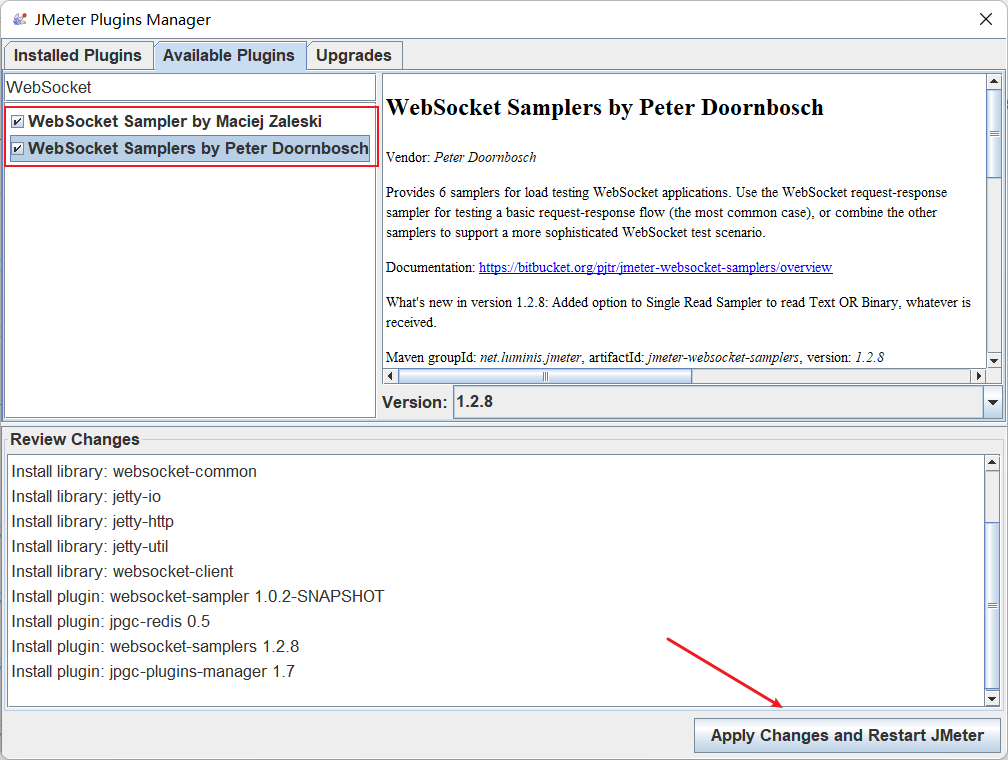Uncheck WebSocket Samplers by Peter Doornbosch checkbox
Viewport: 1008px width, 760px height.
17,149
